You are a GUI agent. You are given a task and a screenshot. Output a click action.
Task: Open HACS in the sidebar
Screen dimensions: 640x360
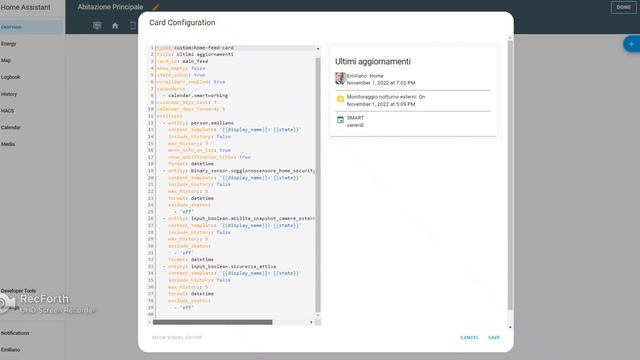tap(32, 111)
